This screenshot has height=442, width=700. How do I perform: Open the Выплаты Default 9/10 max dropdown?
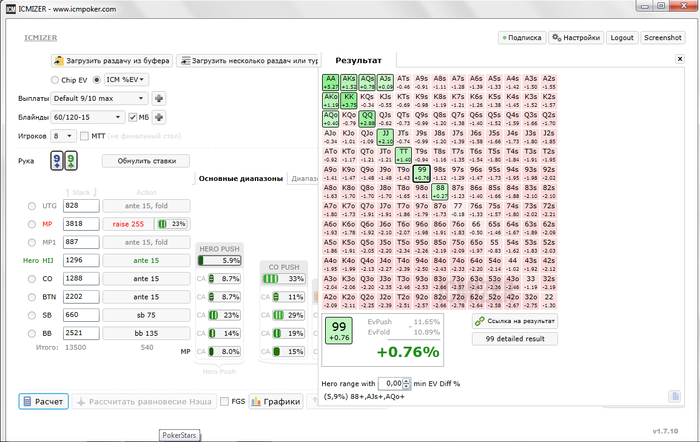[99, 98]
